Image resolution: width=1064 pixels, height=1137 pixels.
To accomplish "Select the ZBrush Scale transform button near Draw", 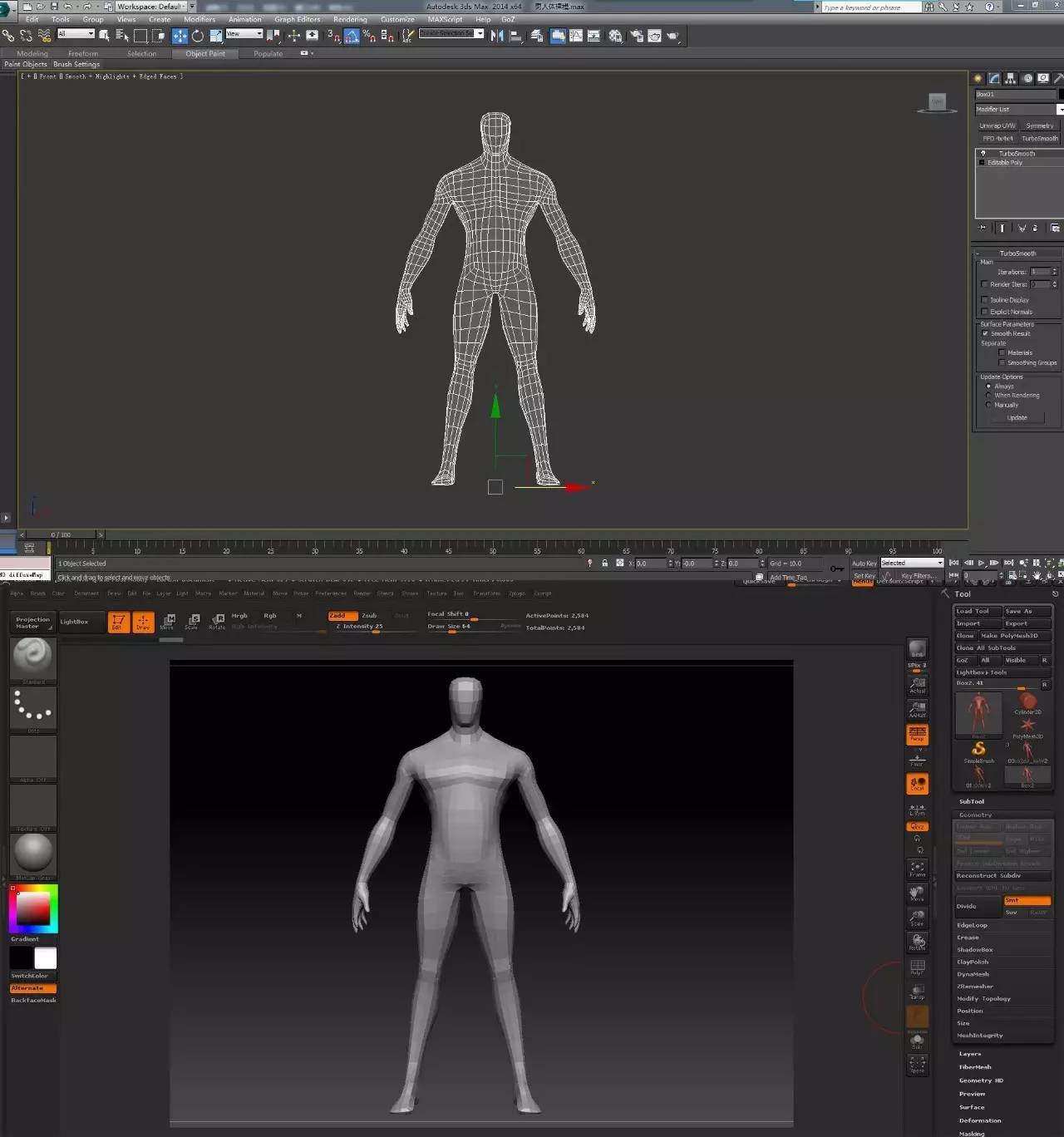I will tap(193, 622).
